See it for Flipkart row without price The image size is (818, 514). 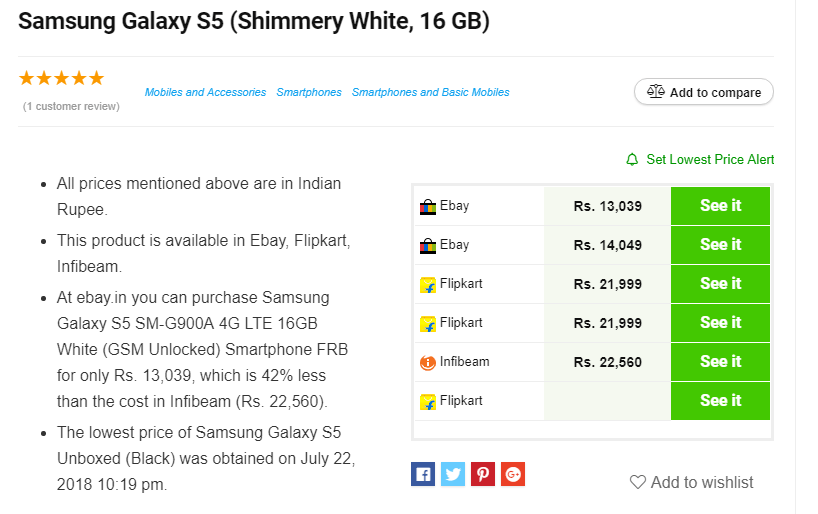[720, 401]
